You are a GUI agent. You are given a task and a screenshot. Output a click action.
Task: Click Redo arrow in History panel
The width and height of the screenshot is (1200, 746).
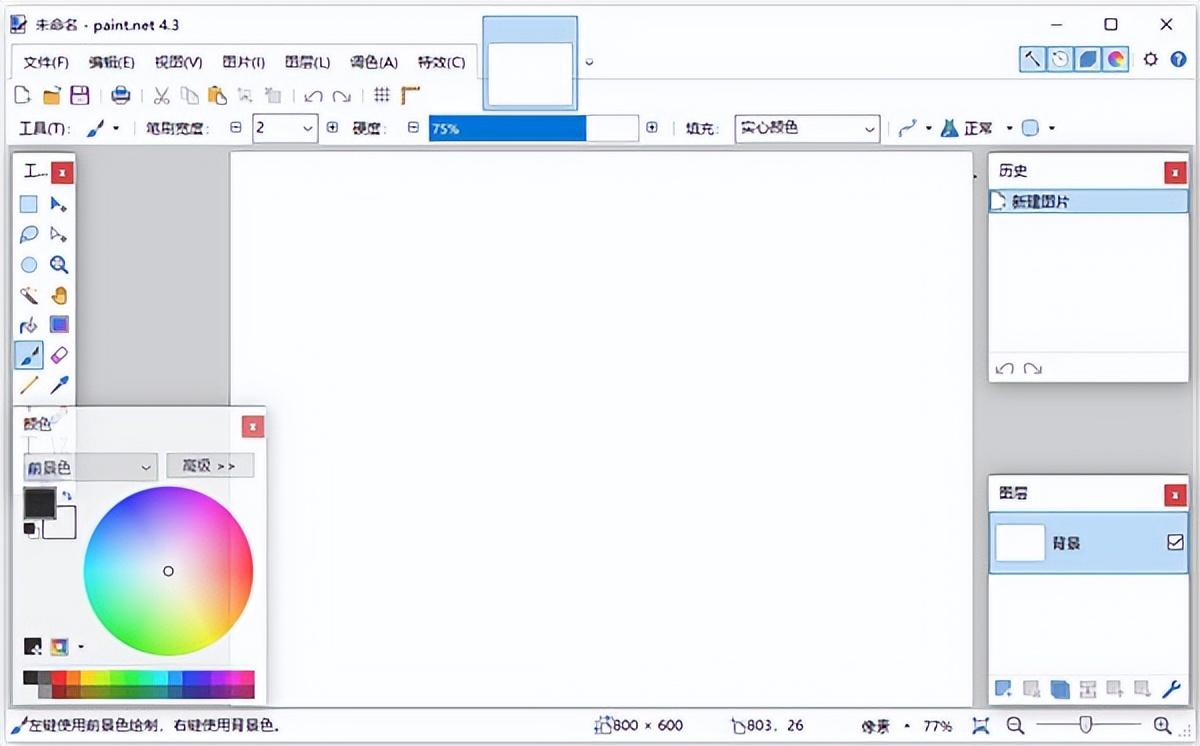click(1033, 369)
